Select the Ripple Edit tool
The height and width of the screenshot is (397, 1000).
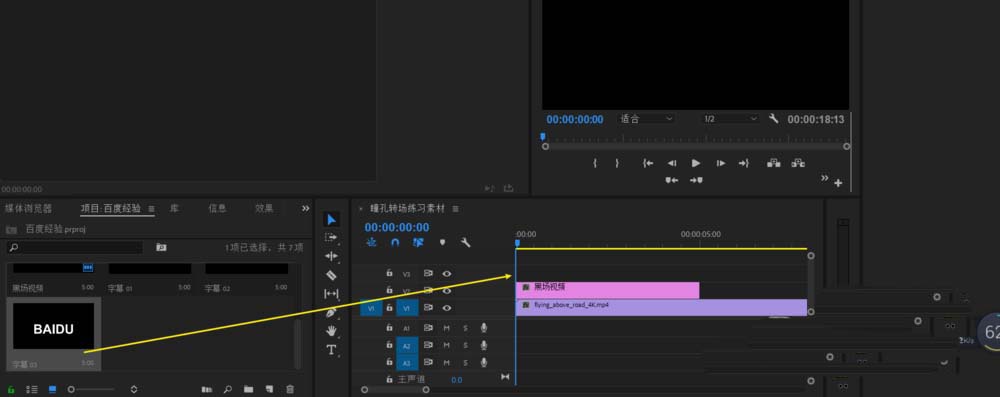331,256
